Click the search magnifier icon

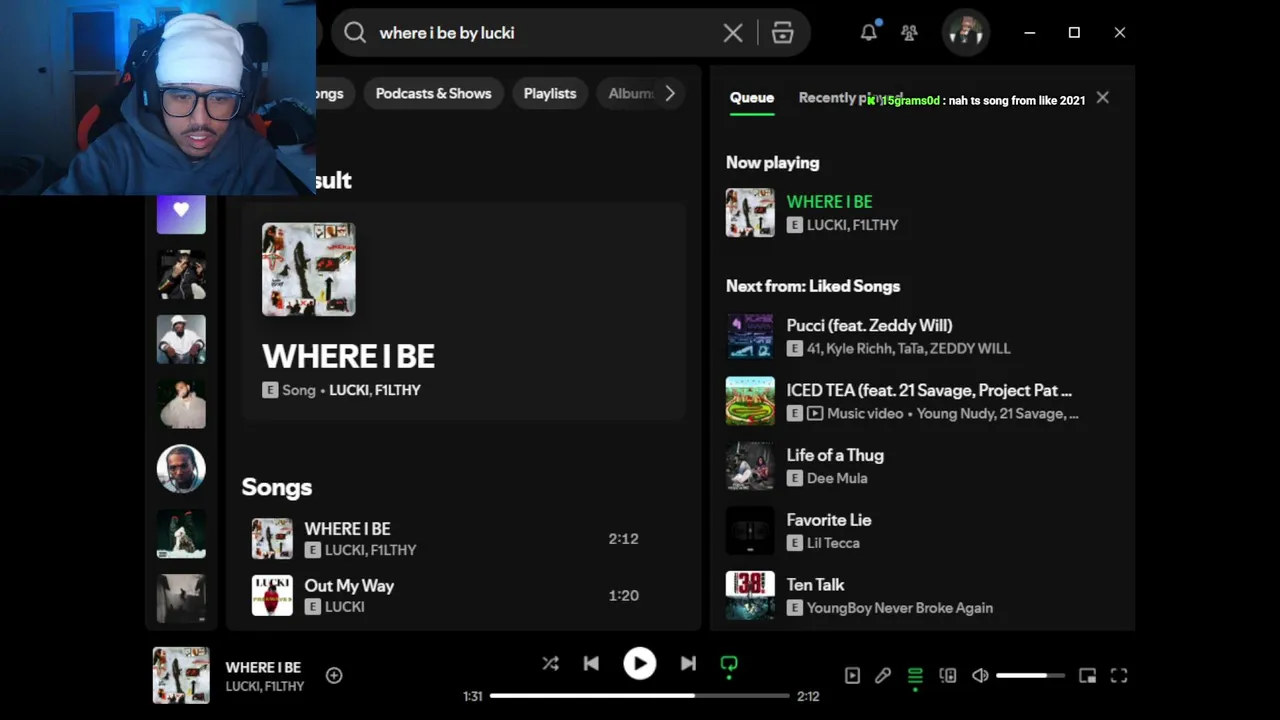(355, 33)
